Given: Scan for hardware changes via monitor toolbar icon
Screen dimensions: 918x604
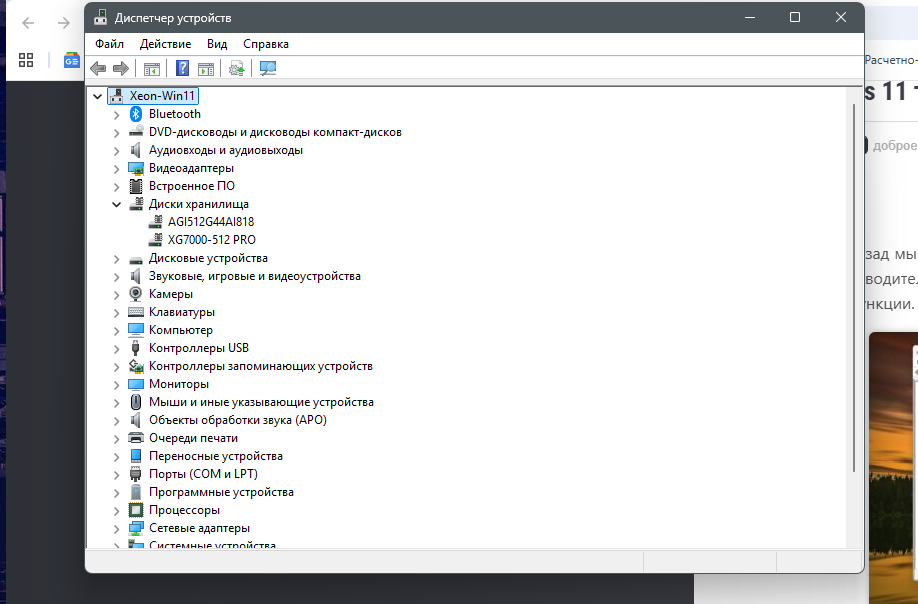Looking at the screenshot, I should [x=268, y=68].
